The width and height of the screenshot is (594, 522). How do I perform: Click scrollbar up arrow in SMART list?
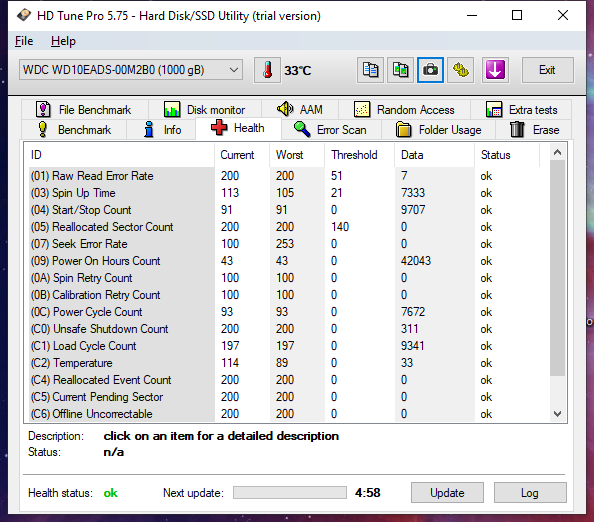(557, 152)
